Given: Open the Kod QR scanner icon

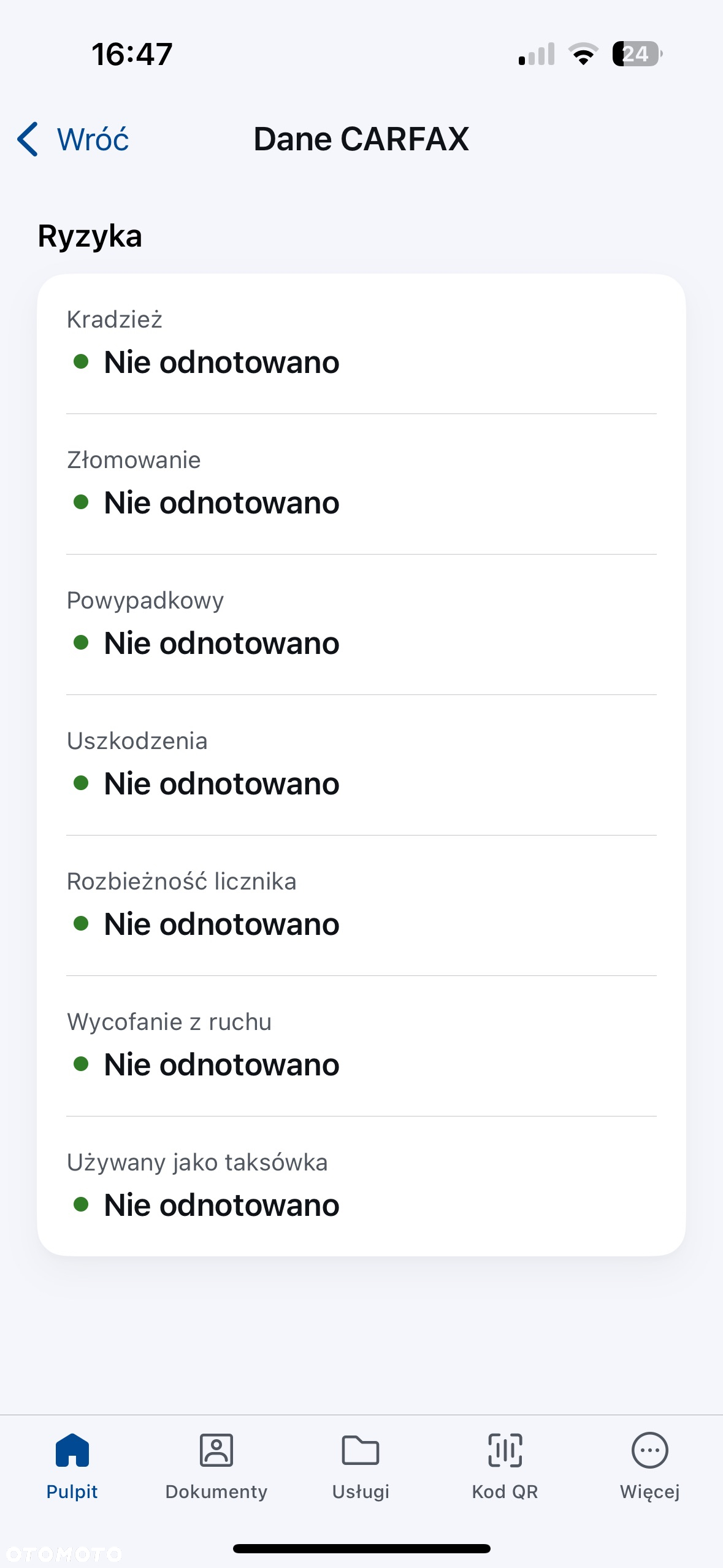Looking at the screenshot, I should tap(505, 1450).
